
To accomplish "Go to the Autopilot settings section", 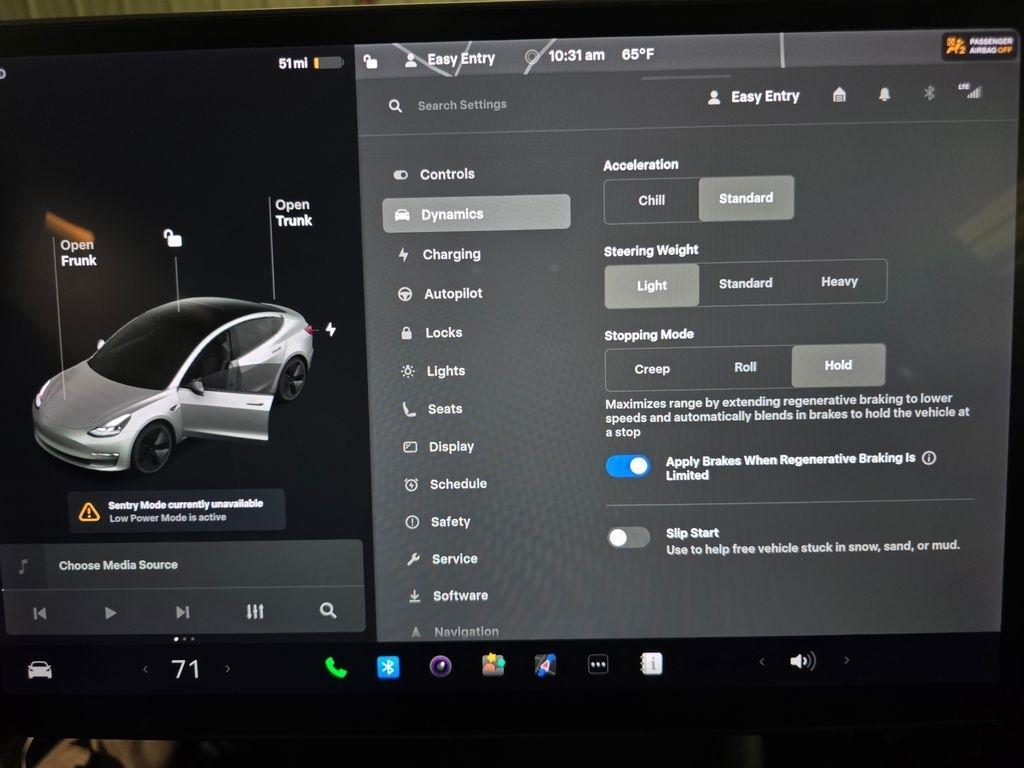I will click(452, 294).
